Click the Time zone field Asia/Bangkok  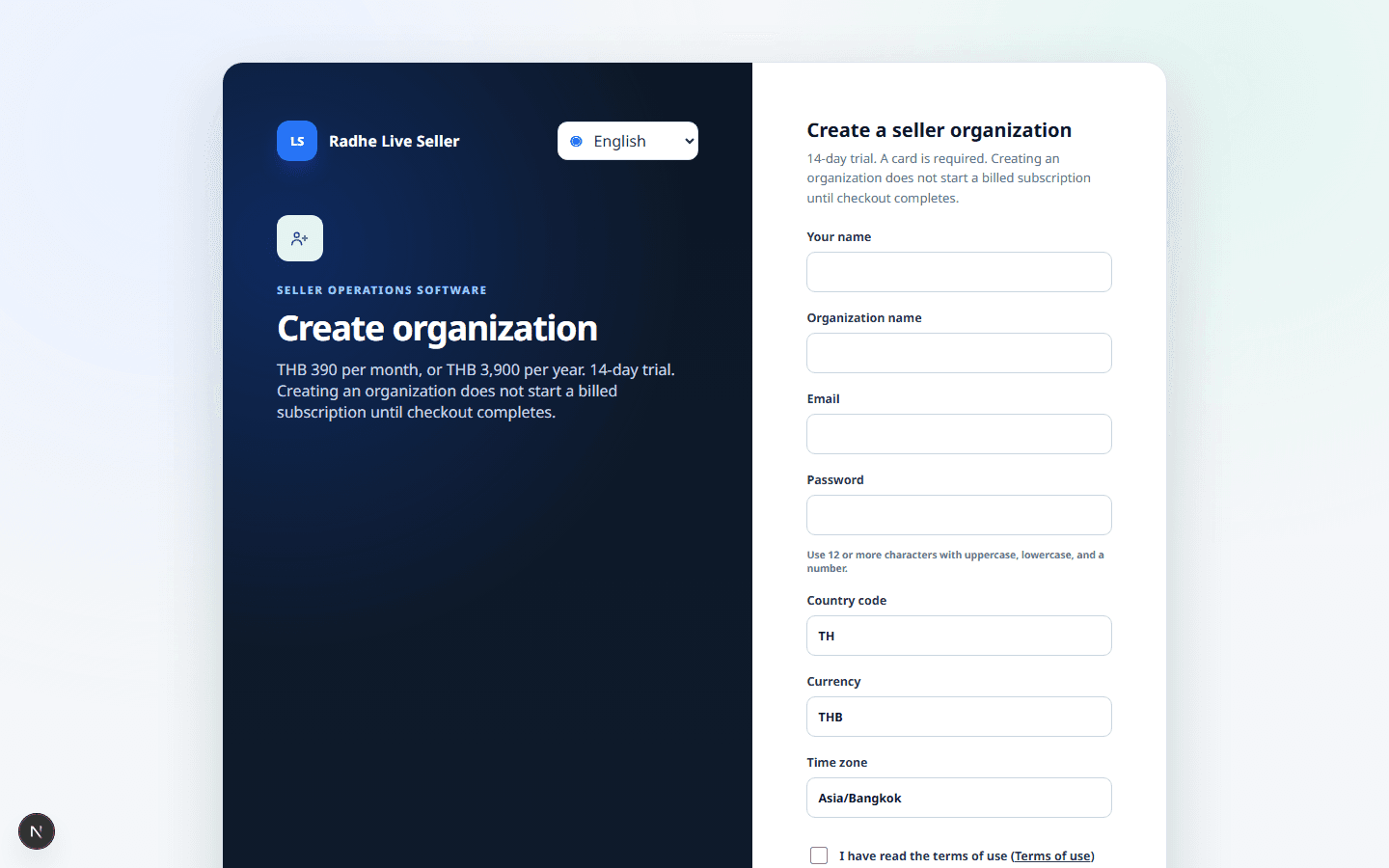click(x=959, y=798)
